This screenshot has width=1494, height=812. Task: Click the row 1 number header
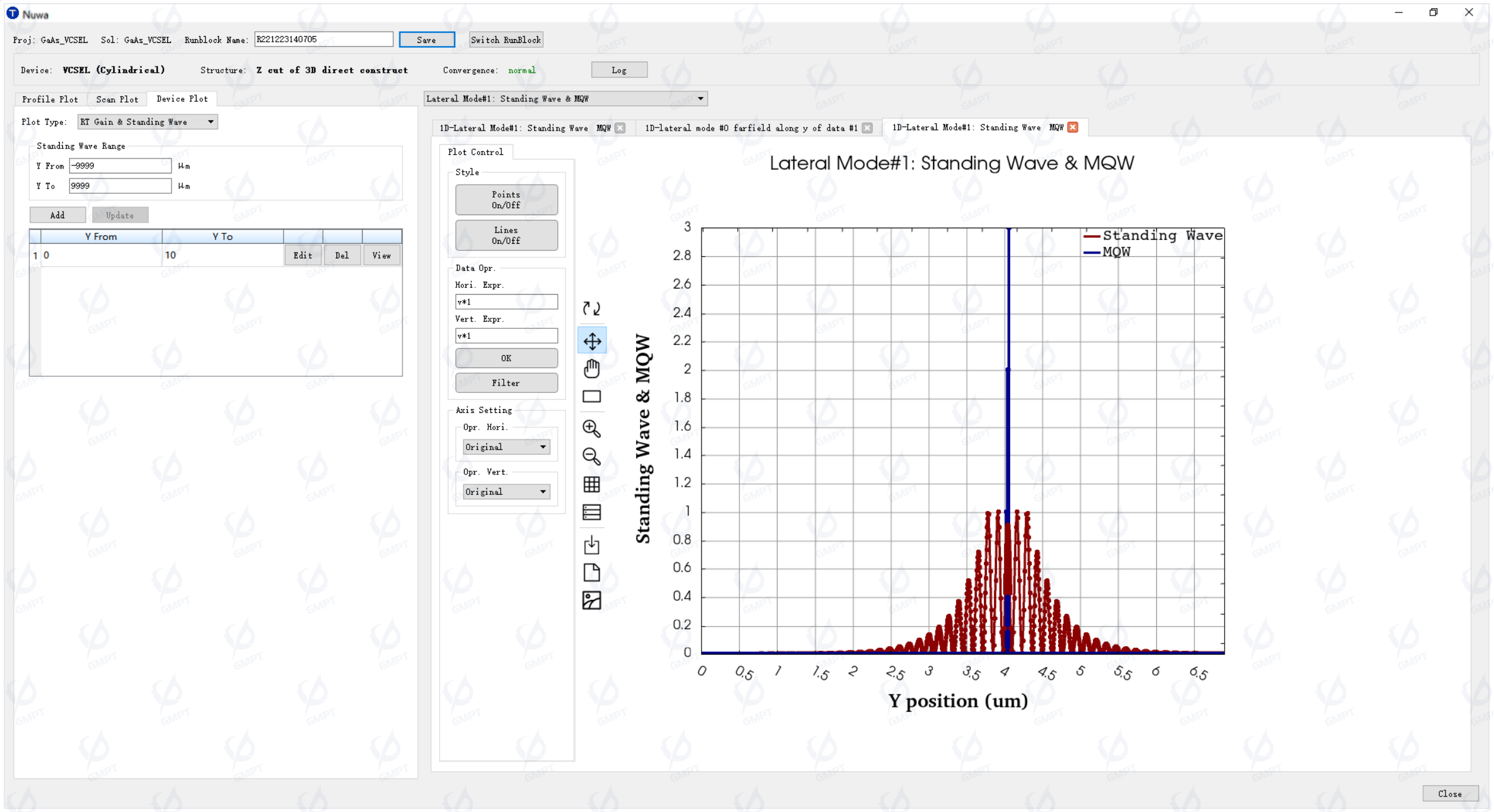point(35,256)
